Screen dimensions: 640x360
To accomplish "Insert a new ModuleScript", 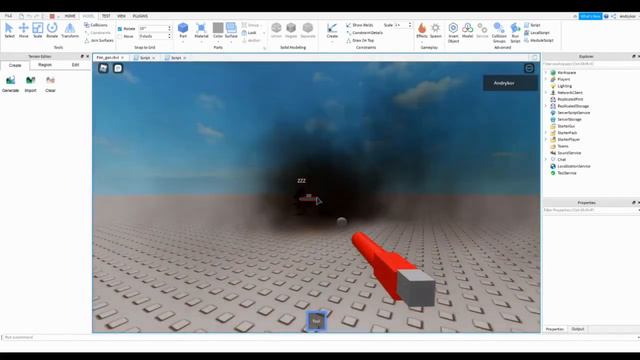I will pos(539,40).
